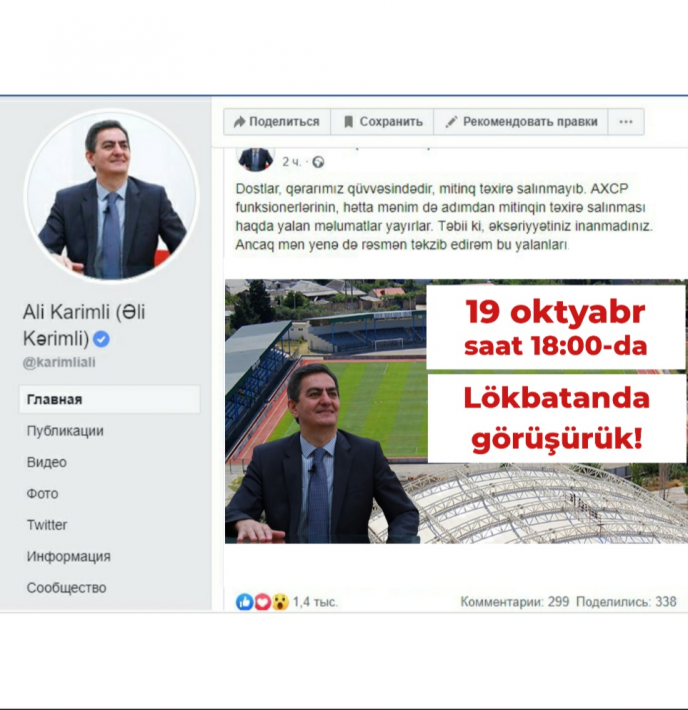Viewport: 688px width, 710px height.
Task: Open the large circular profile picture
Action: 111,196
